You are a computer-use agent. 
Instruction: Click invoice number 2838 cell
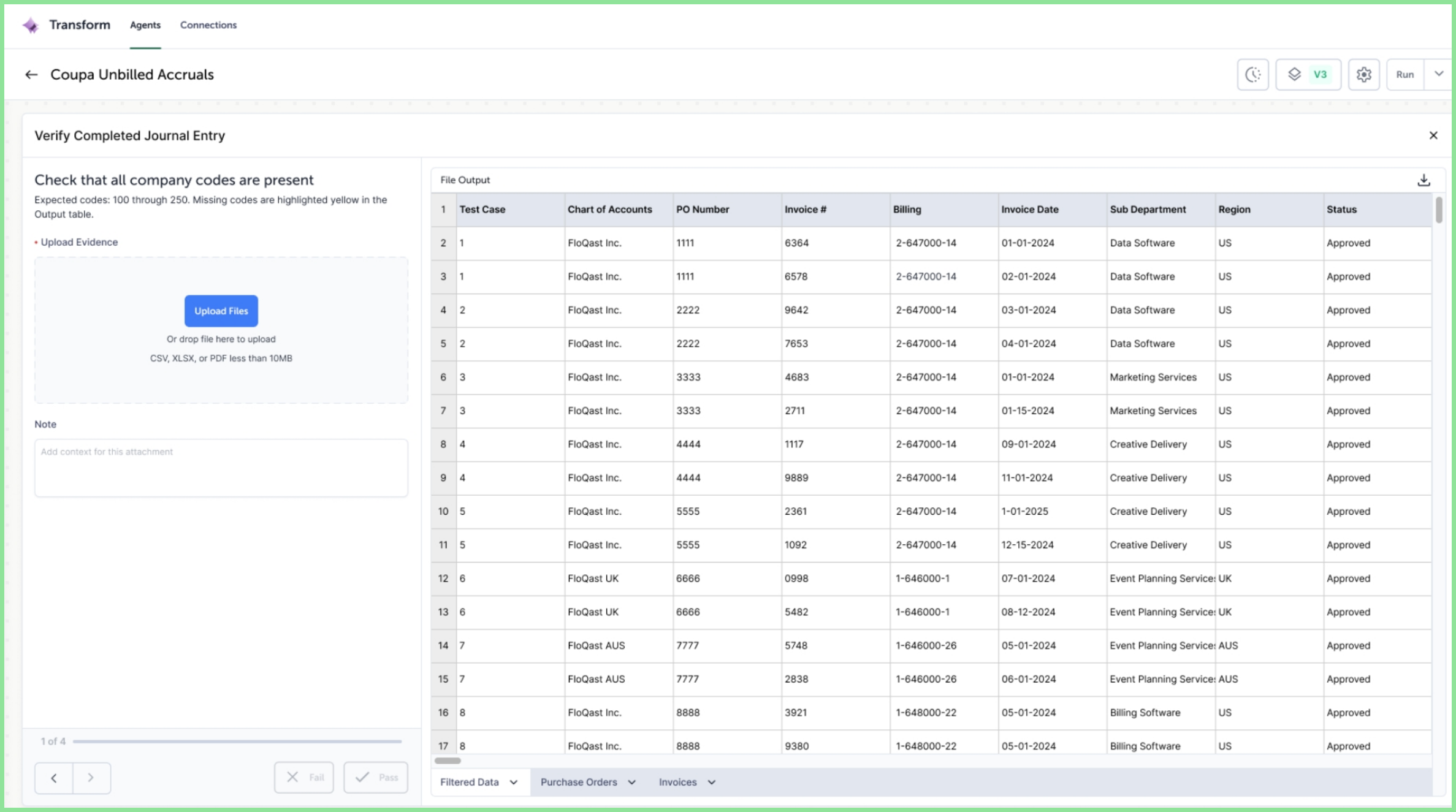[836, 680]
